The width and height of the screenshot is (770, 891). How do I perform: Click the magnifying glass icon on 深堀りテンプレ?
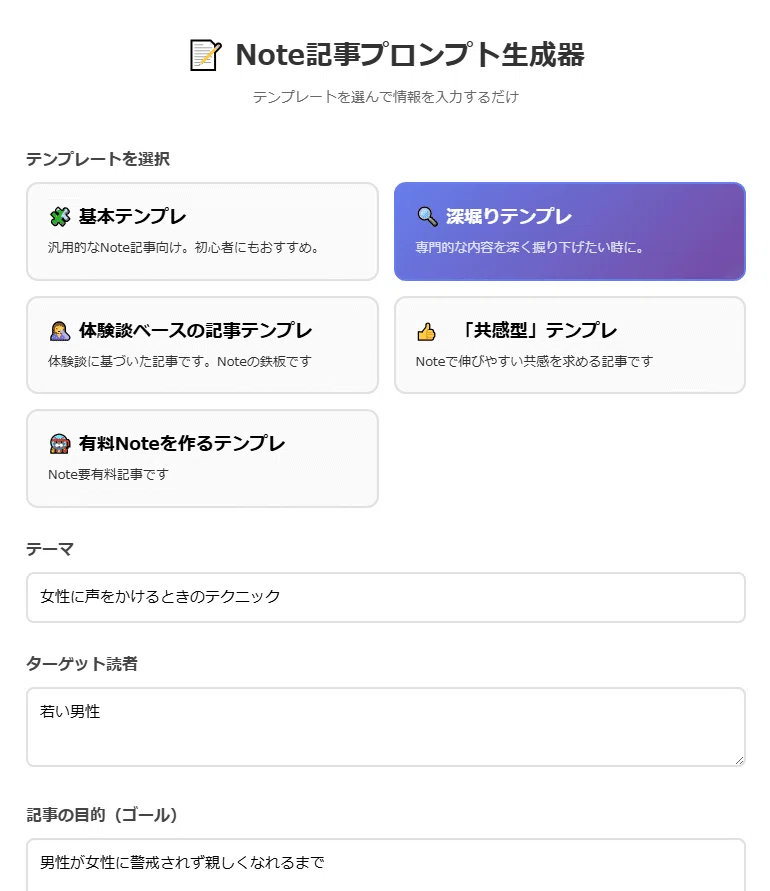[x=427, y=216]
